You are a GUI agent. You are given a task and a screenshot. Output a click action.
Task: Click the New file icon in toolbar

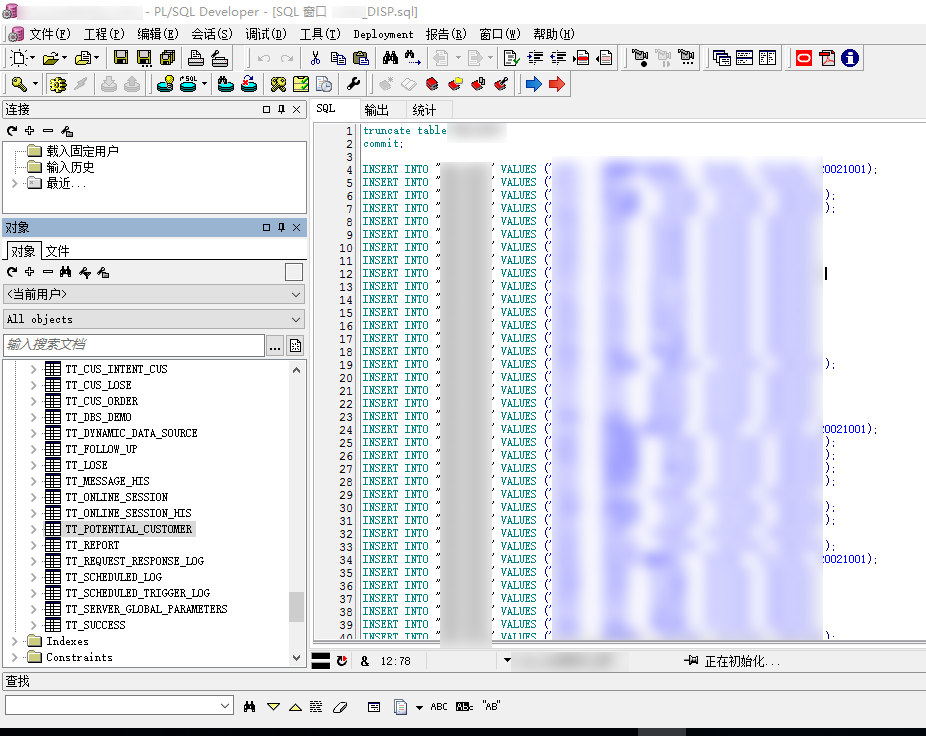pyautogui.click(x=19, y=58)
